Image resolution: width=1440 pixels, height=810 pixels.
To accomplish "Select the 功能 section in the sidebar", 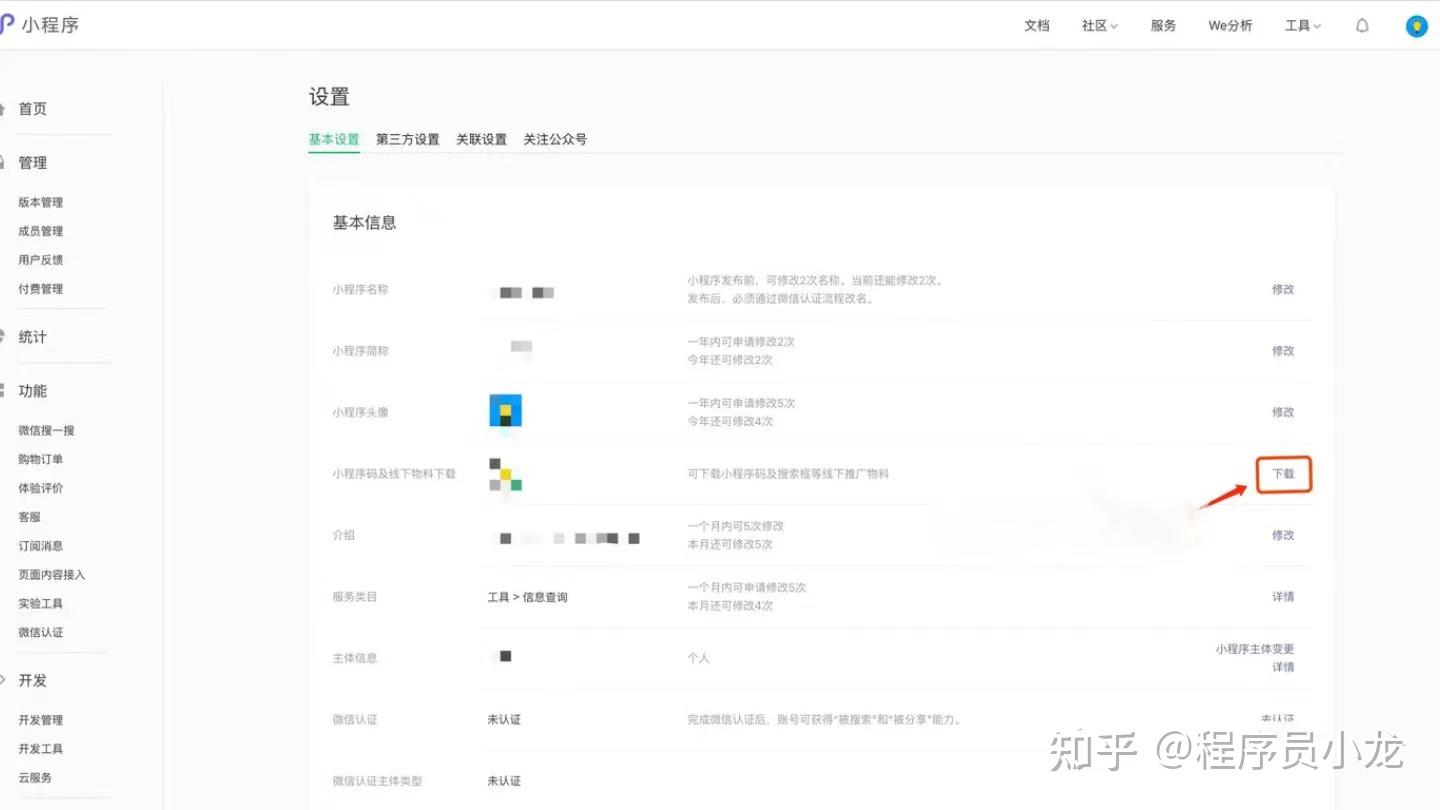I will point(32,391).
